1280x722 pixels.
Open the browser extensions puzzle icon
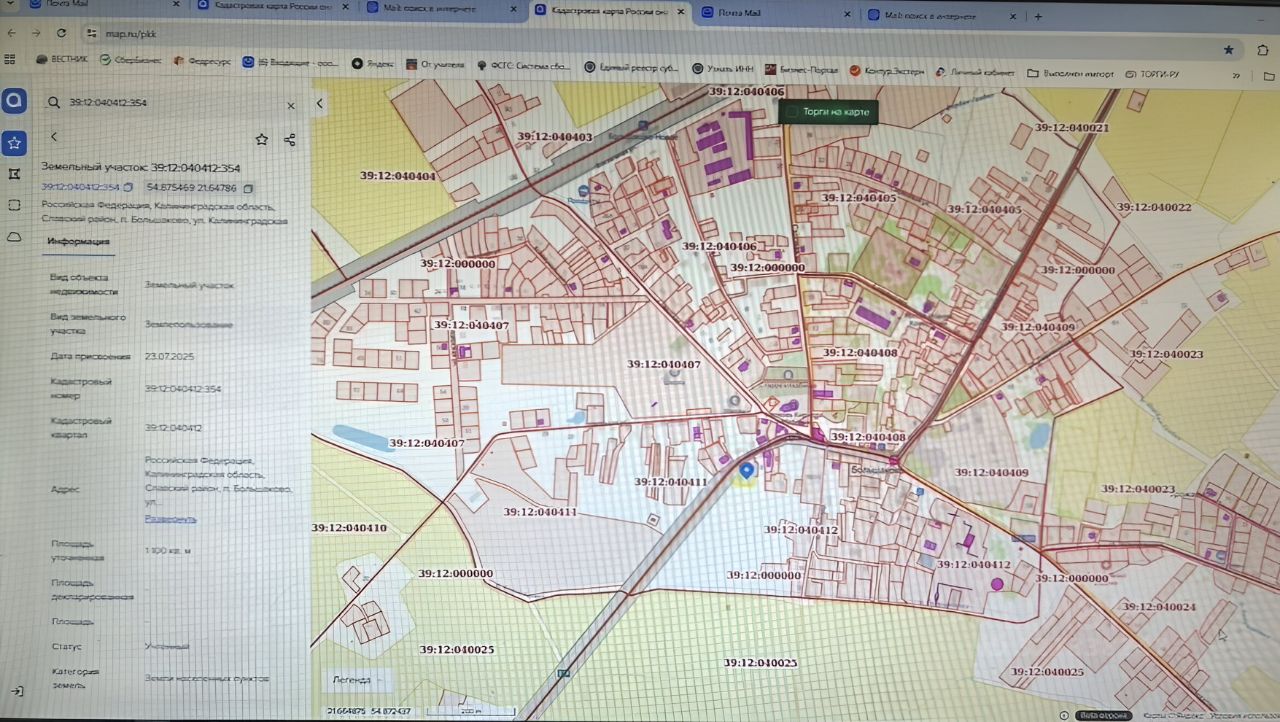1261,49
